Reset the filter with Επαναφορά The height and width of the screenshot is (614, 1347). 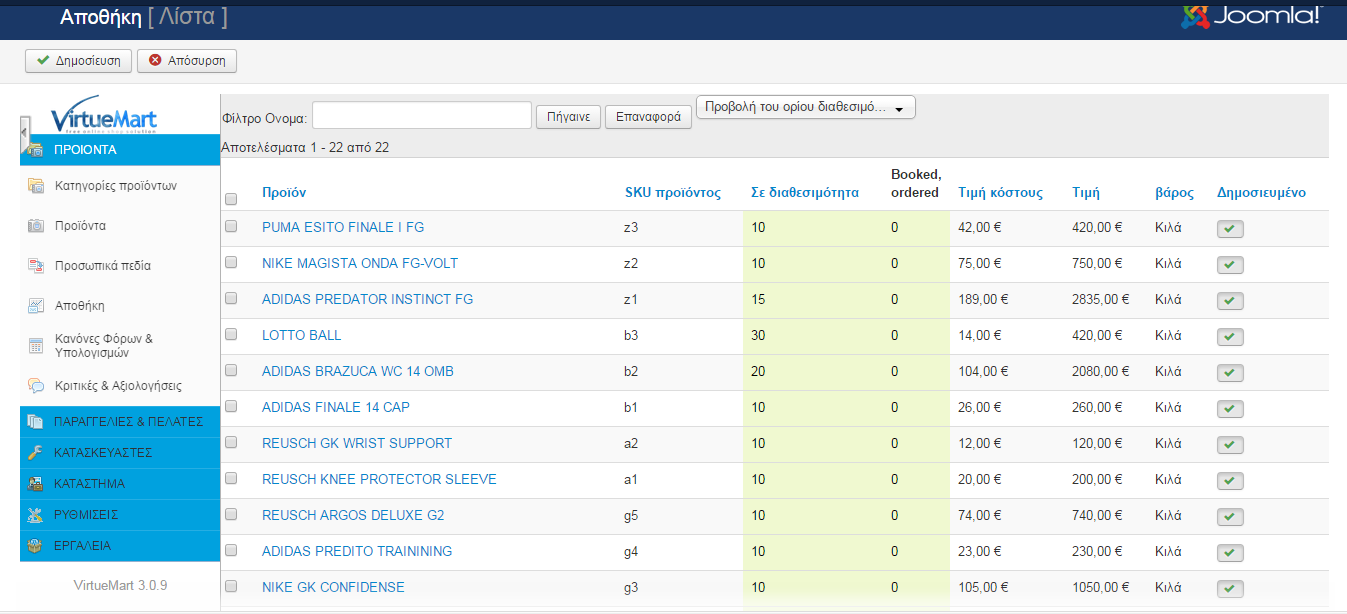648,117
